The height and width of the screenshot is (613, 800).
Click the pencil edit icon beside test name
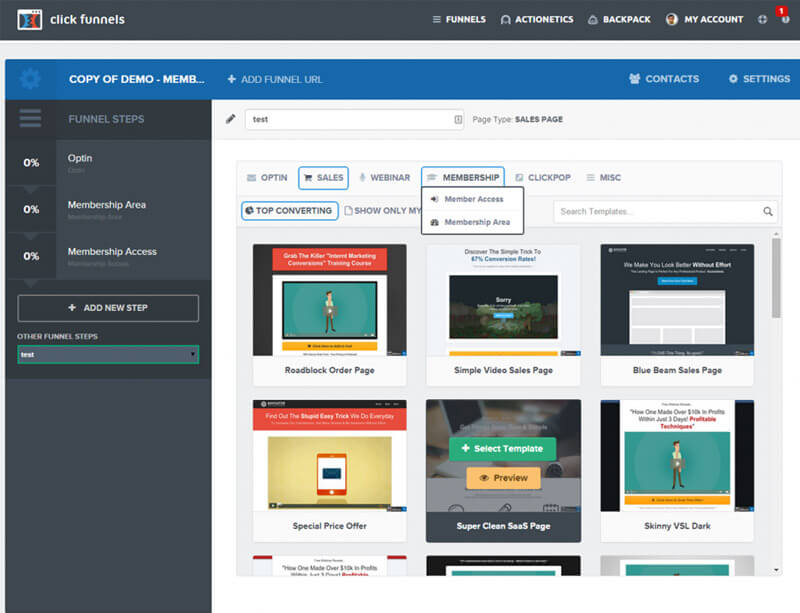click(231, 119)
